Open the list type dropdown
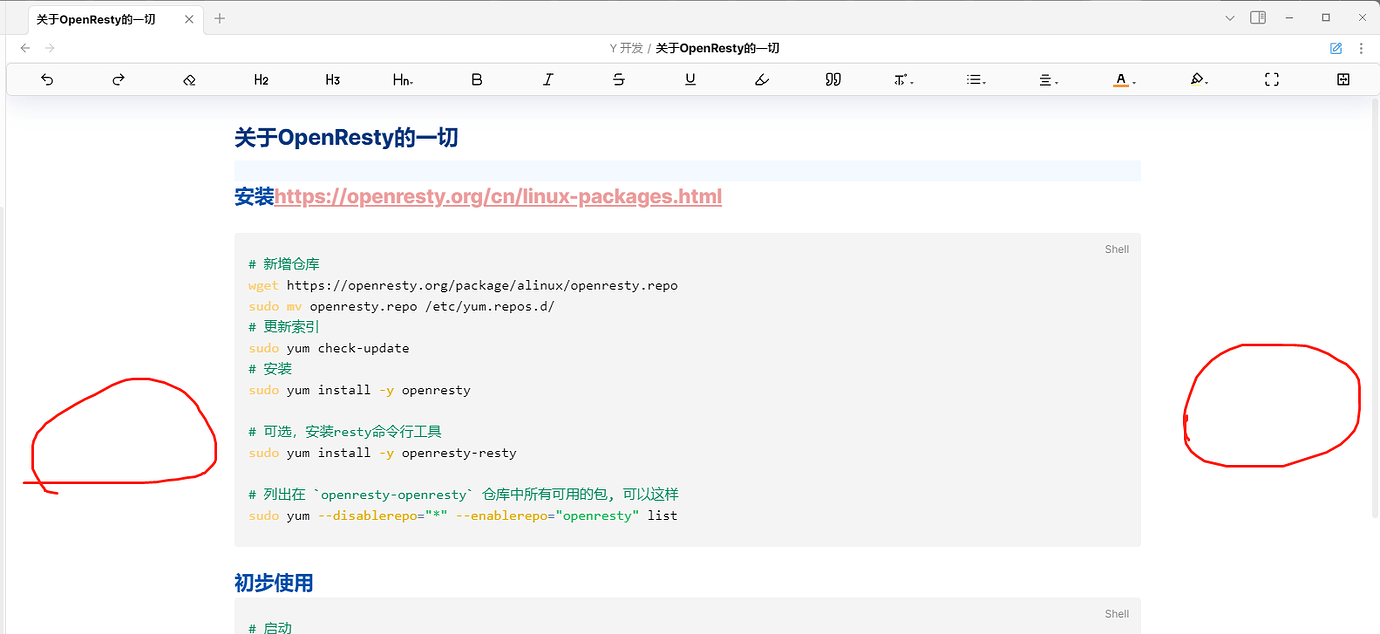 [x=977, y=80]
